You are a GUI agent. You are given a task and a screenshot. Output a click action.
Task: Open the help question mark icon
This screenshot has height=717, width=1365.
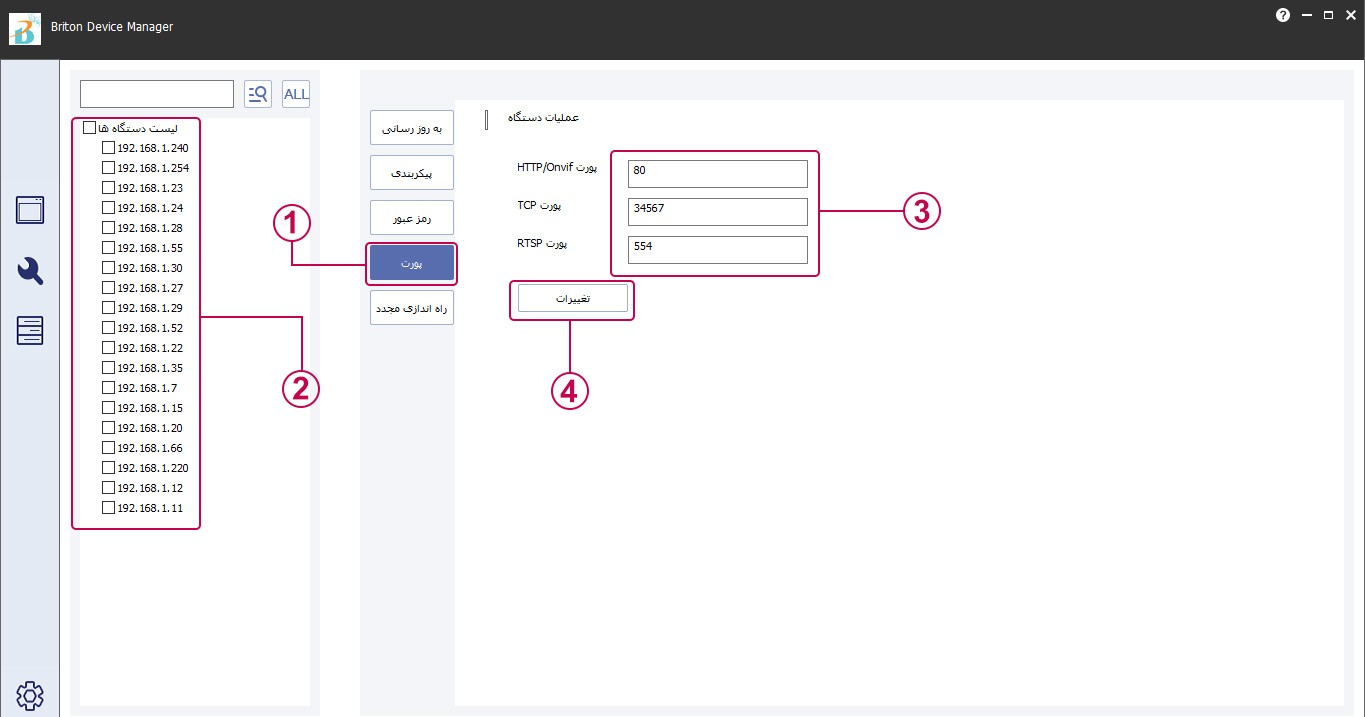tap(1283, 16)
